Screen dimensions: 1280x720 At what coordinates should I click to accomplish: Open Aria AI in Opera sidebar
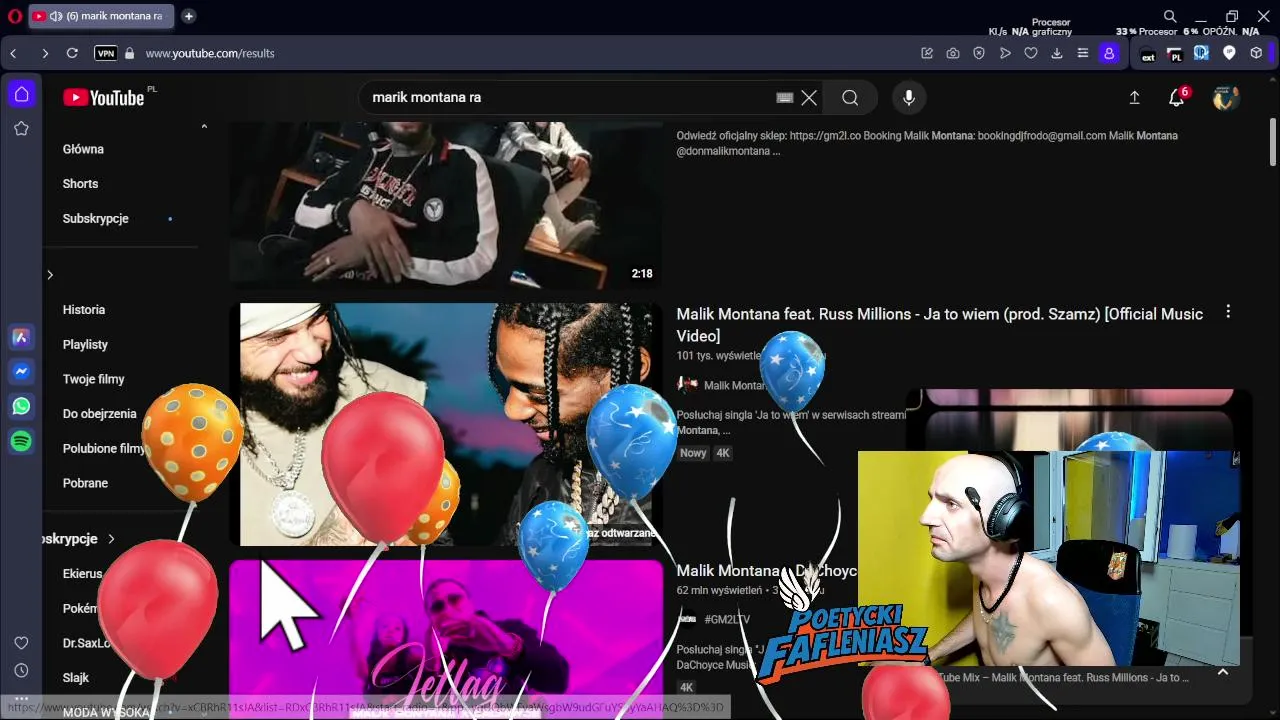pyautogui.click(x=21, y=337)
